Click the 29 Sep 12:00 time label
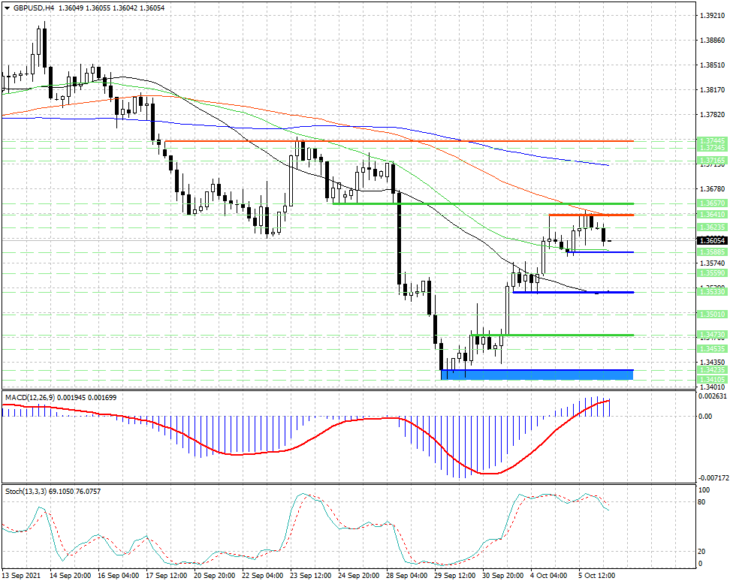Viewport: 730px width, 584px height. [454, 576]
